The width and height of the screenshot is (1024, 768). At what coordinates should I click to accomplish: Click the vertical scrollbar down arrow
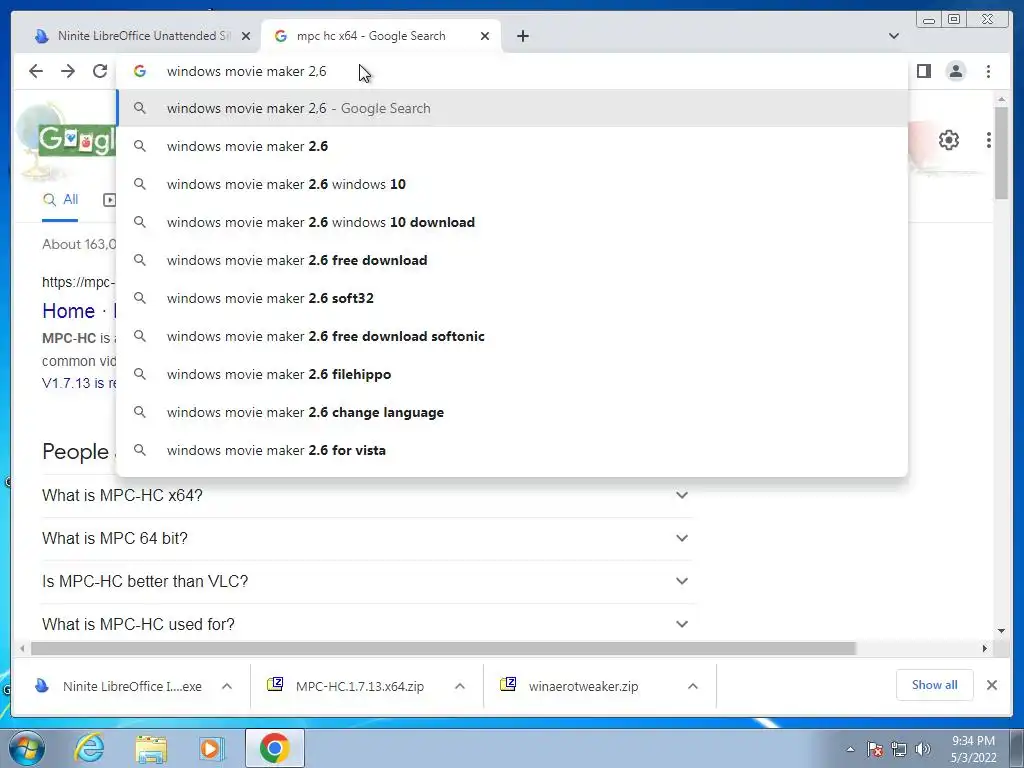tap(1001, 631)
